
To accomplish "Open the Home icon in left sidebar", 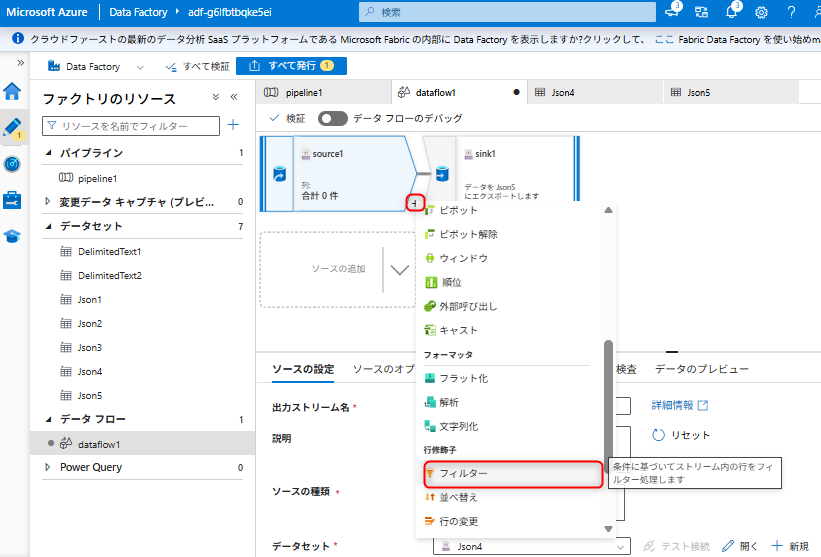I will pyautogui.click(x=12, y=92).
